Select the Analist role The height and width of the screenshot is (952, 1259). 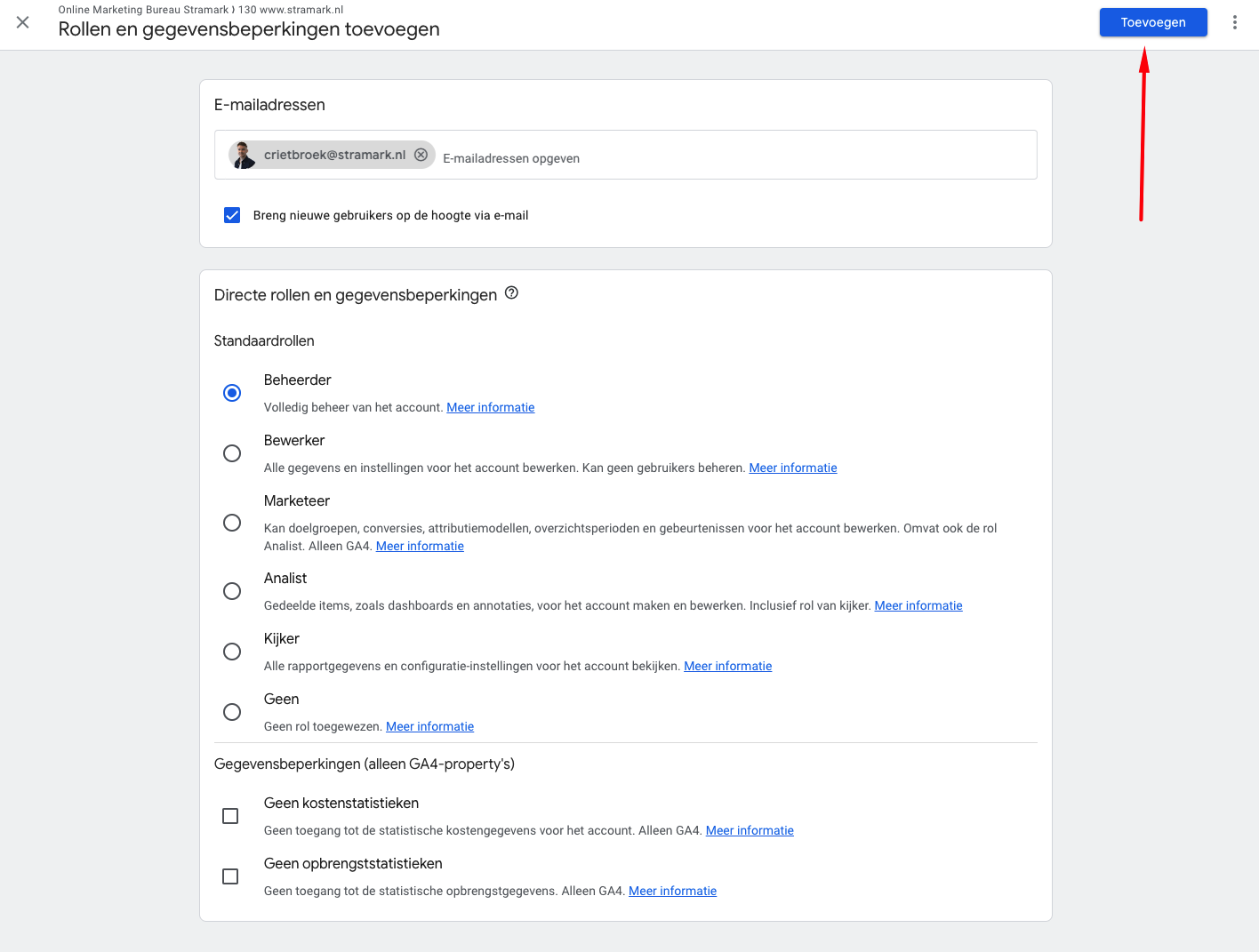(x=232, y=590)
